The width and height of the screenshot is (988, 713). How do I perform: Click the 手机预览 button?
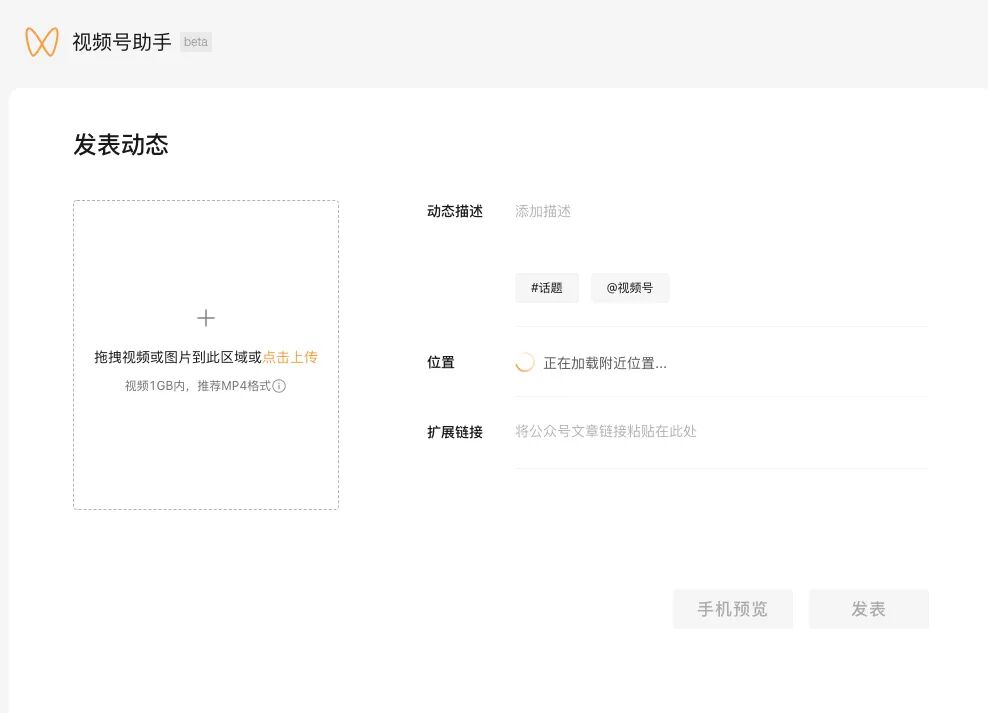[x=733, y=609]
